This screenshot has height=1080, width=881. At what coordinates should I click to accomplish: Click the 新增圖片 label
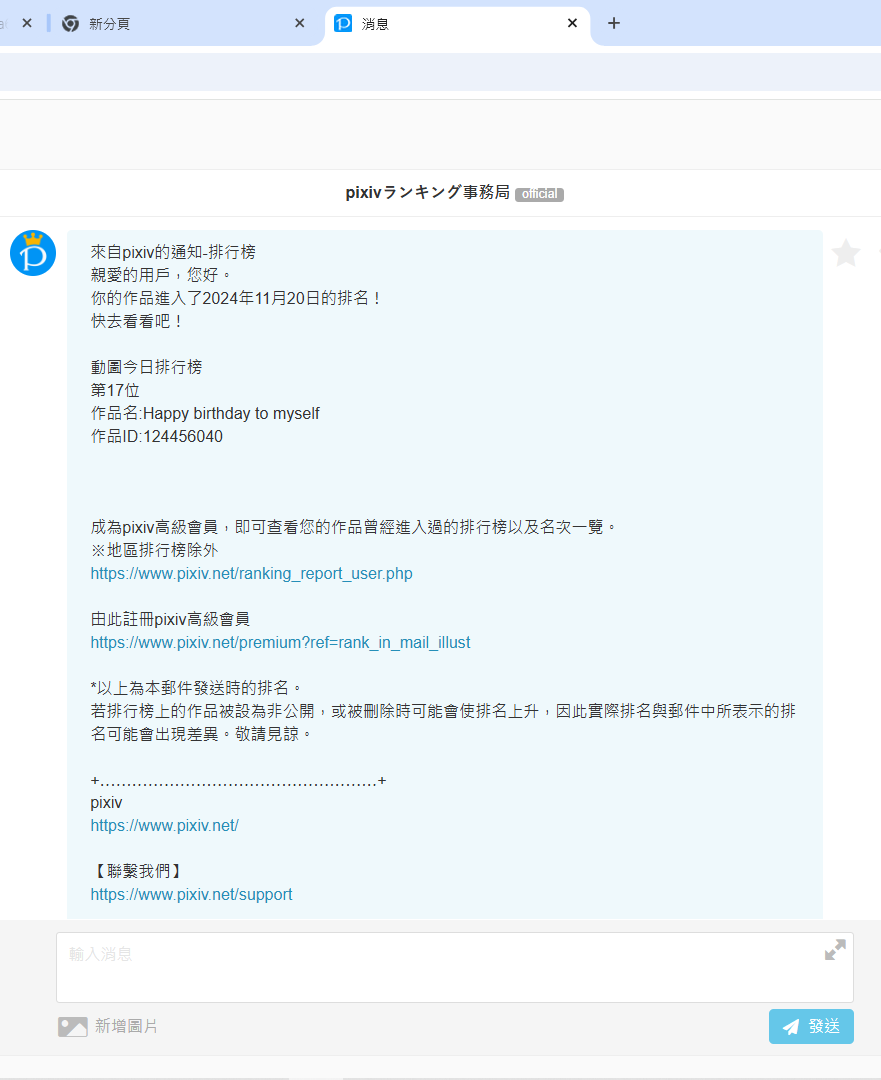pyautogui.click(x=126, y=1026)
